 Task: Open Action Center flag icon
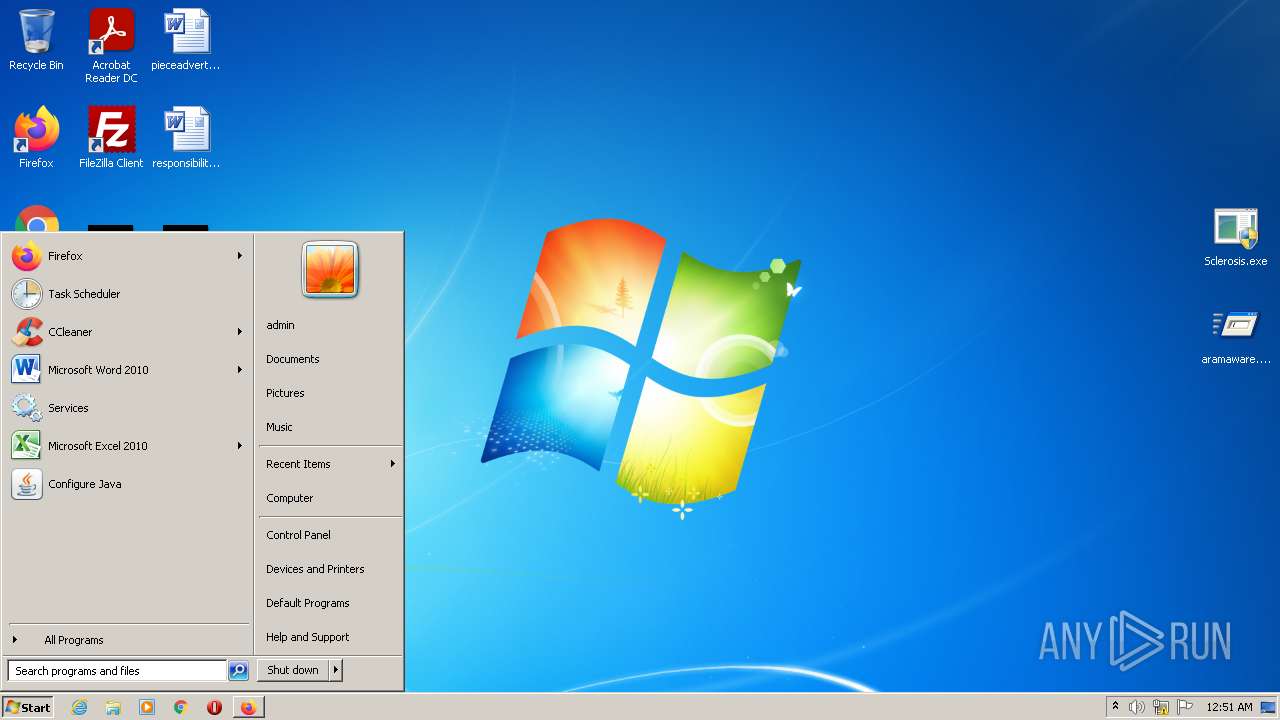pyautogui.click(x=1185, y=707)
